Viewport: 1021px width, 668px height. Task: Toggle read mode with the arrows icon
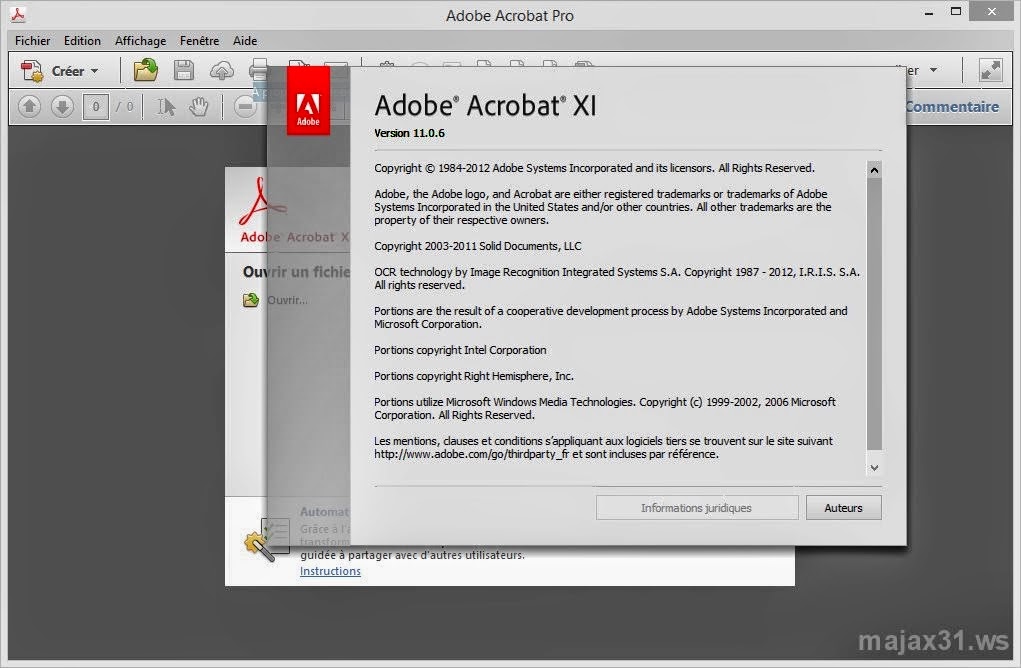pos(990,70)
